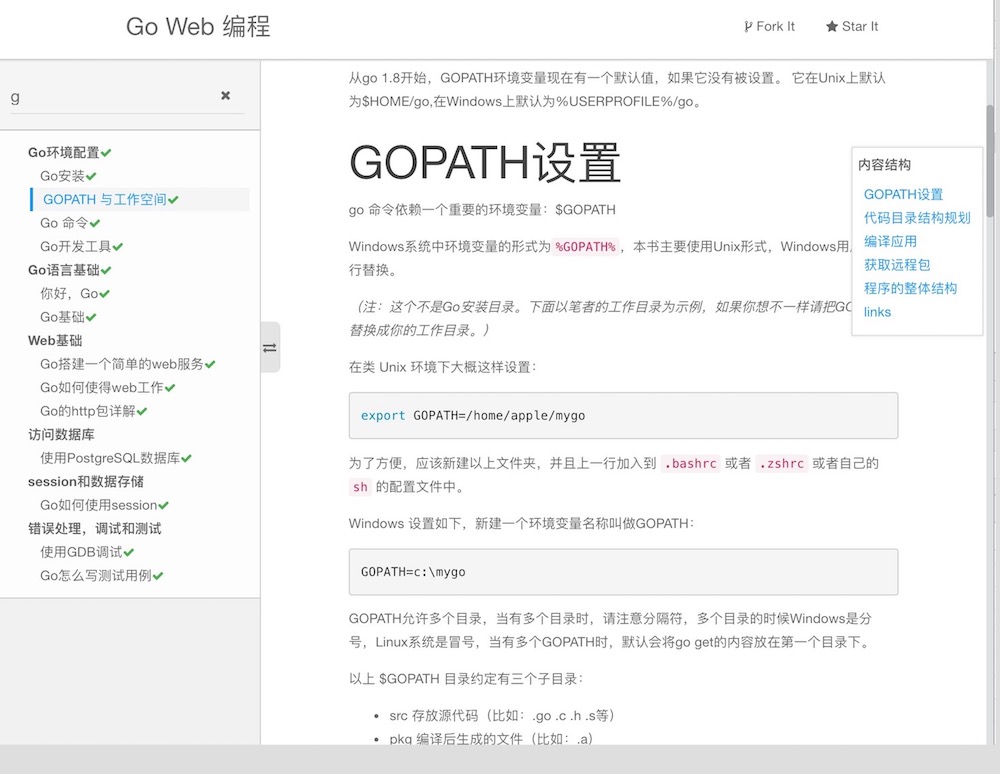
Task: Open the Go环境配置 chapter
Action: 64,152
